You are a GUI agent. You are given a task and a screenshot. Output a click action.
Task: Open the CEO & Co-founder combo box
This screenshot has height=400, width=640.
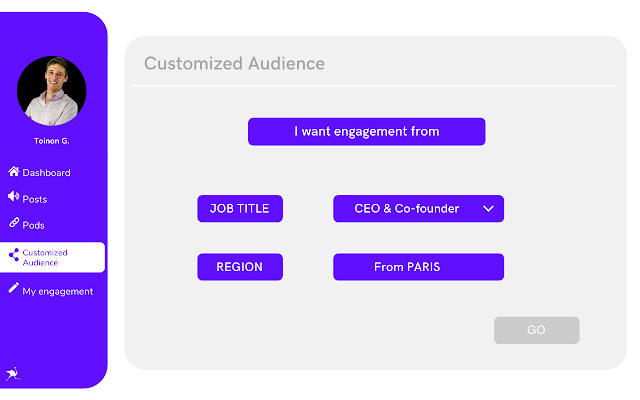[407, 209]
